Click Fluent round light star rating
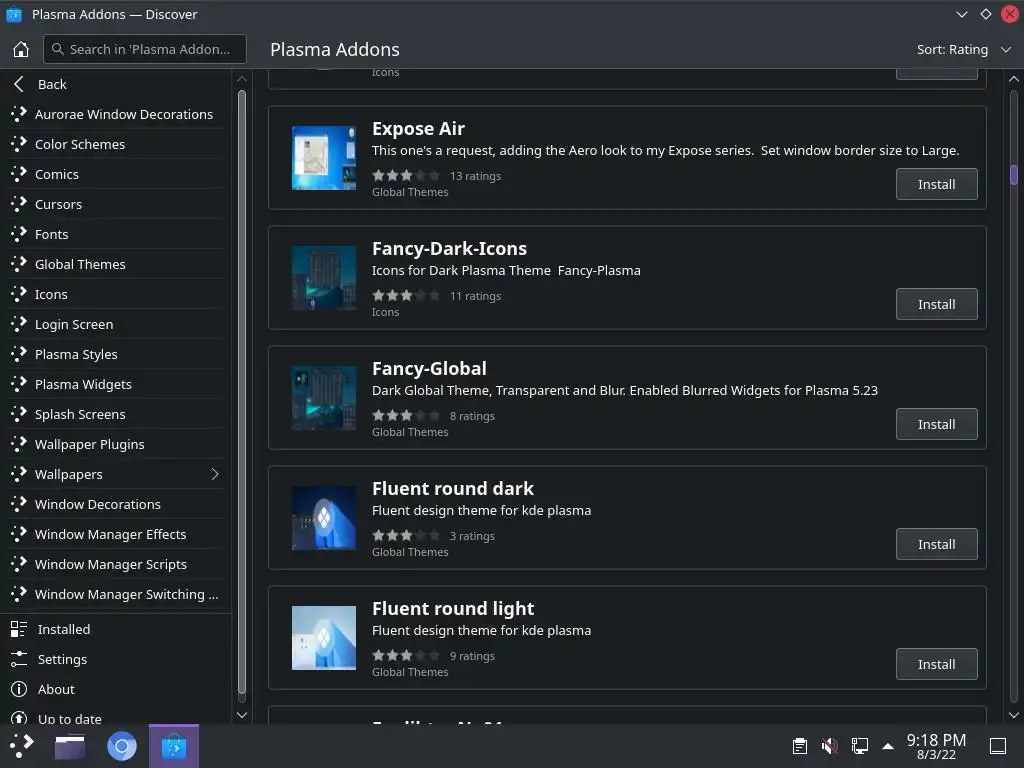The width and height of the screenshot is (1024, 768). (406, 656)
